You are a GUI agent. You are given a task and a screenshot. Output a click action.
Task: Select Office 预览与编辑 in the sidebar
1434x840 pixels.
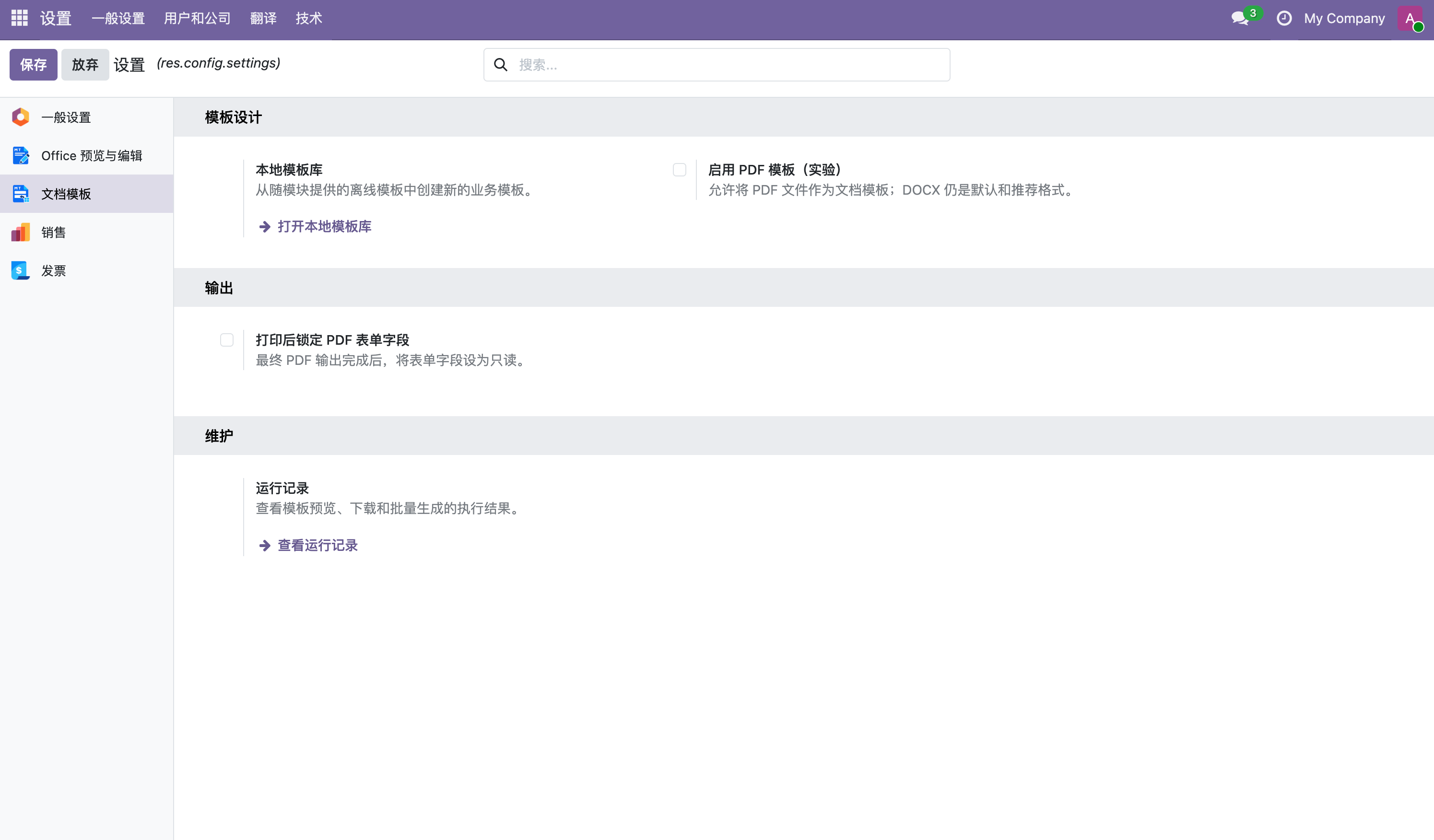click(x=86, y=155)
